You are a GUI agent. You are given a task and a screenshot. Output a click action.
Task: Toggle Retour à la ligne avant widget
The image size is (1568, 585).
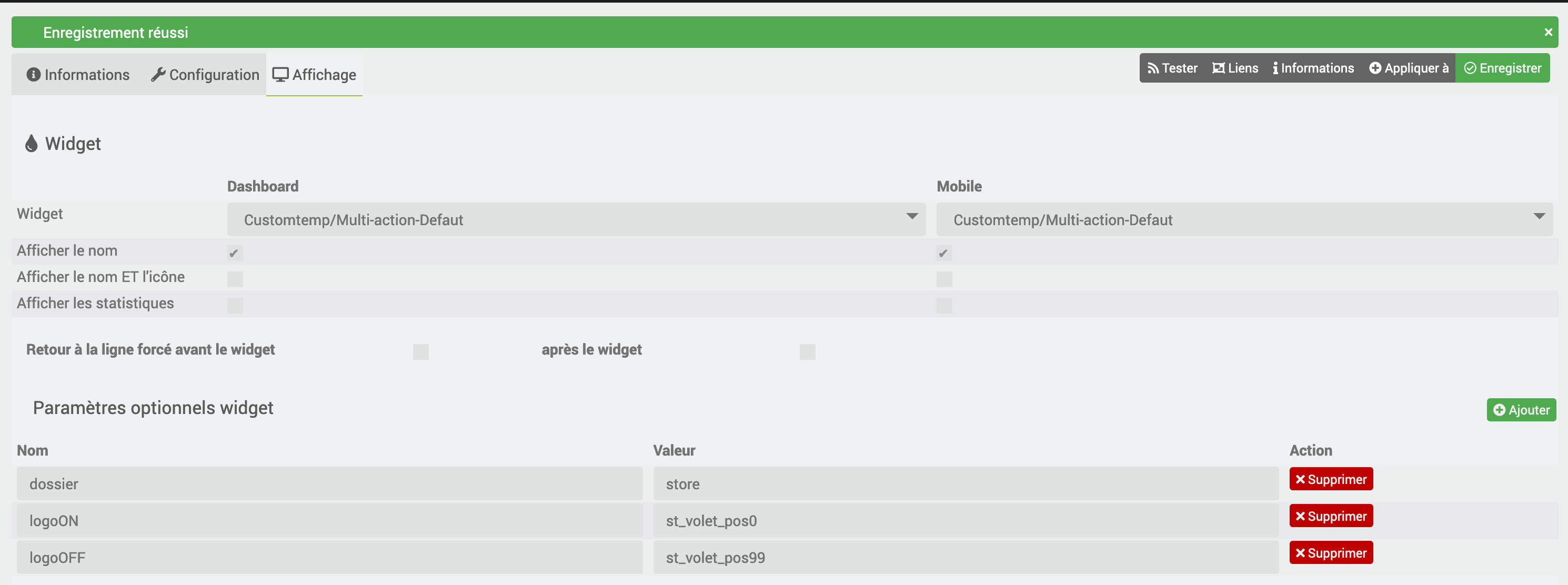pyautogui.click(x=420, y=350)
